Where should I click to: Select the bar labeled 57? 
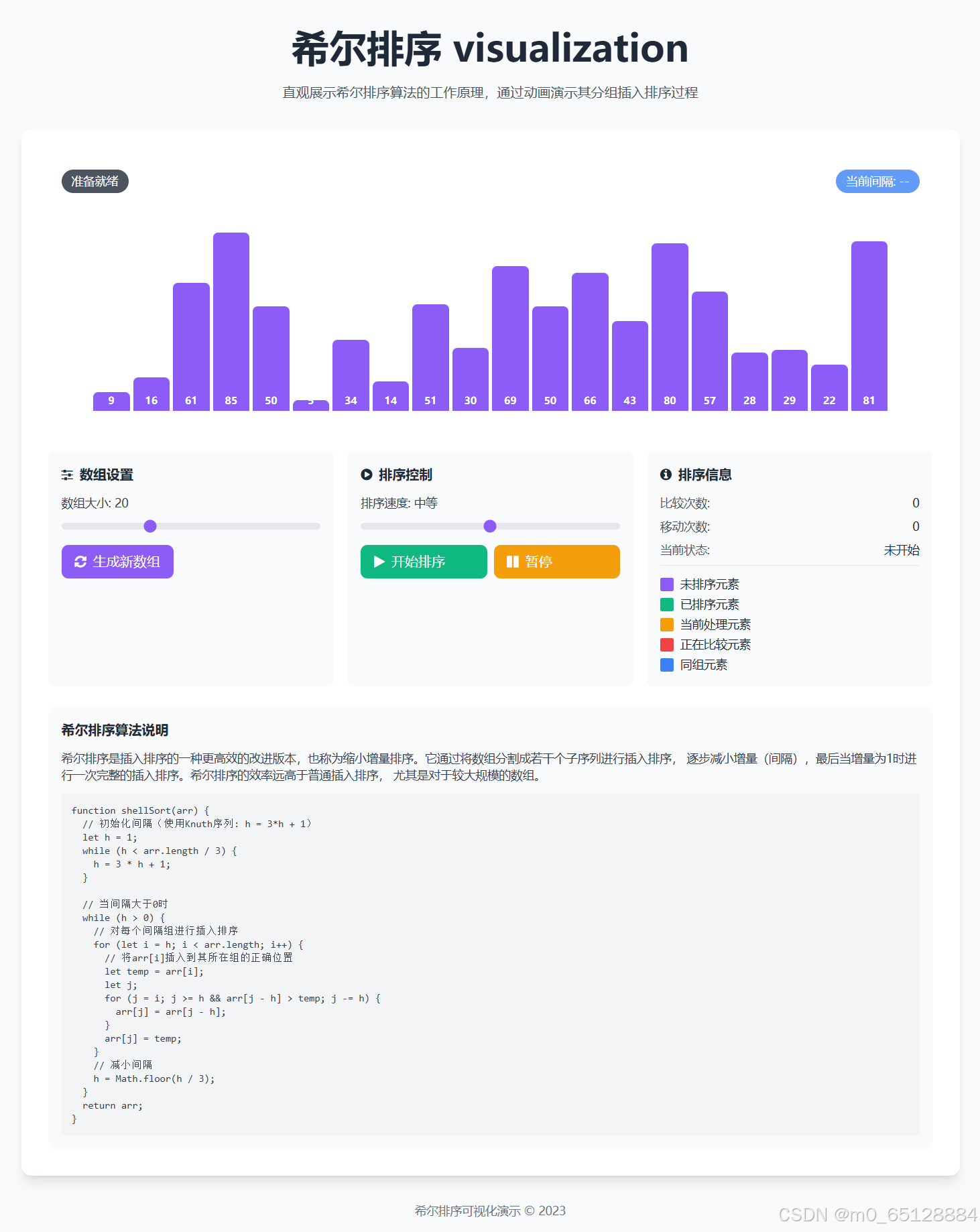710,351
